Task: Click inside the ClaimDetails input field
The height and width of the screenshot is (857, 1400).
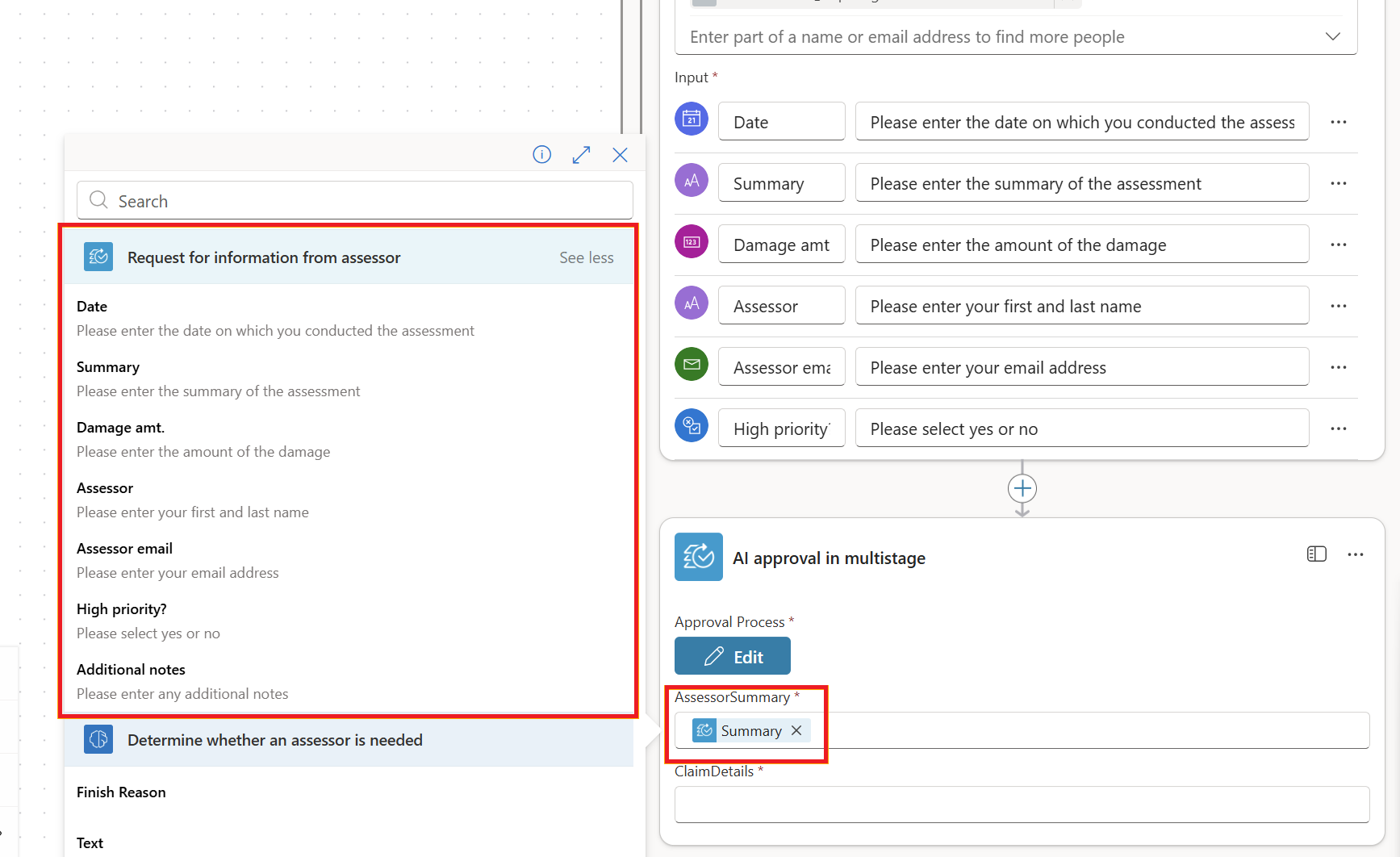Action: tap(1022, 804)
